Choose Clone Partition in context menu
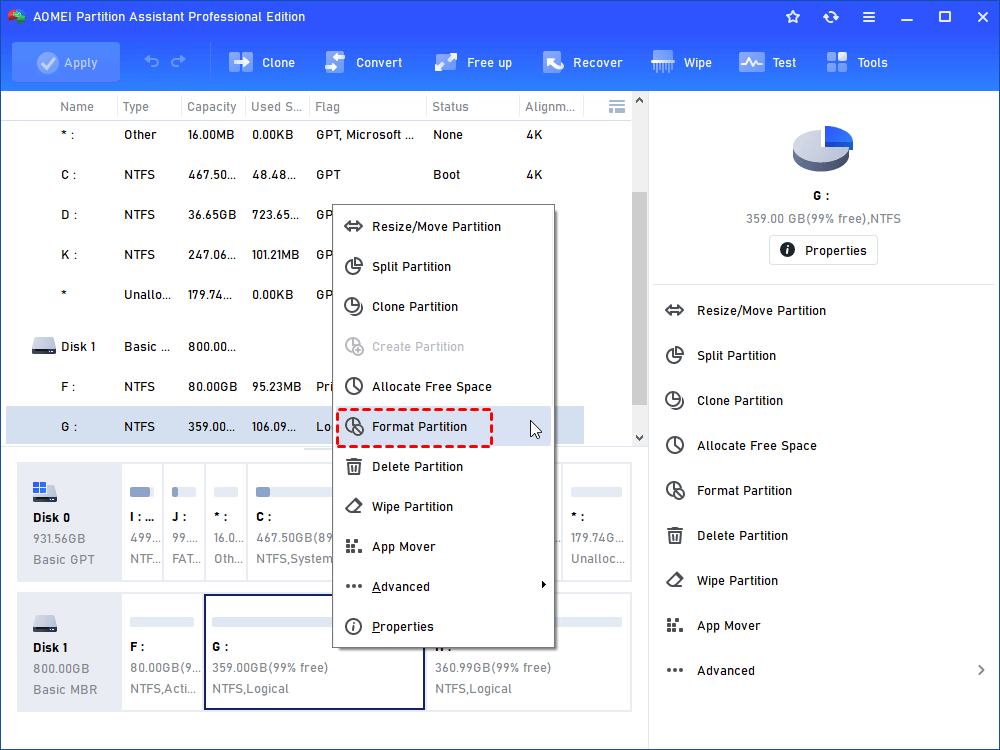This screenshot has width=1000, height=750. point(444,307)
